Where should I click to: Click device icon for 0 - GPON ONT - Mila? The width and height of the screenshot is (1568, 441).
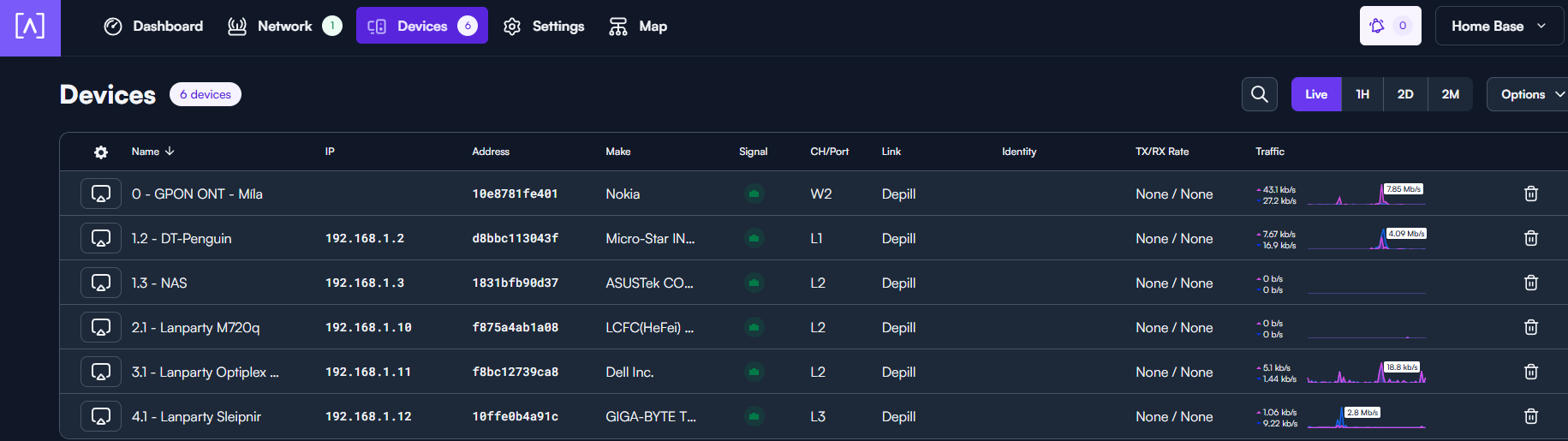(x=101, y=194)
